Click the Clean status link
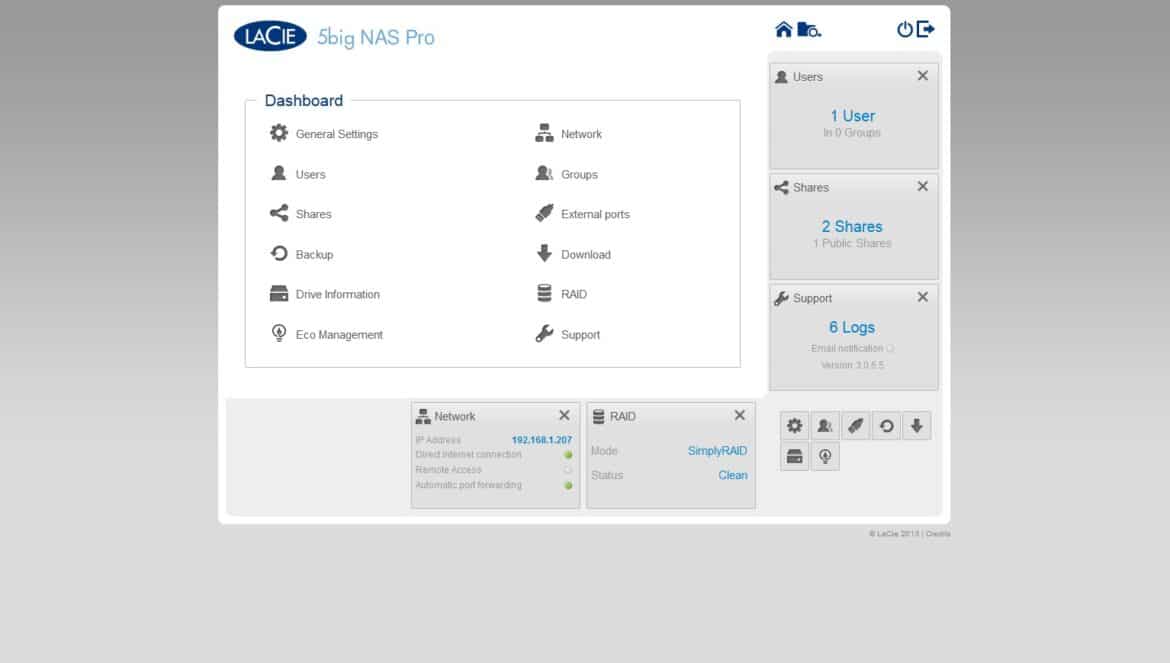This screenshot has height=663, width=1170. click(x=733, y=475)
